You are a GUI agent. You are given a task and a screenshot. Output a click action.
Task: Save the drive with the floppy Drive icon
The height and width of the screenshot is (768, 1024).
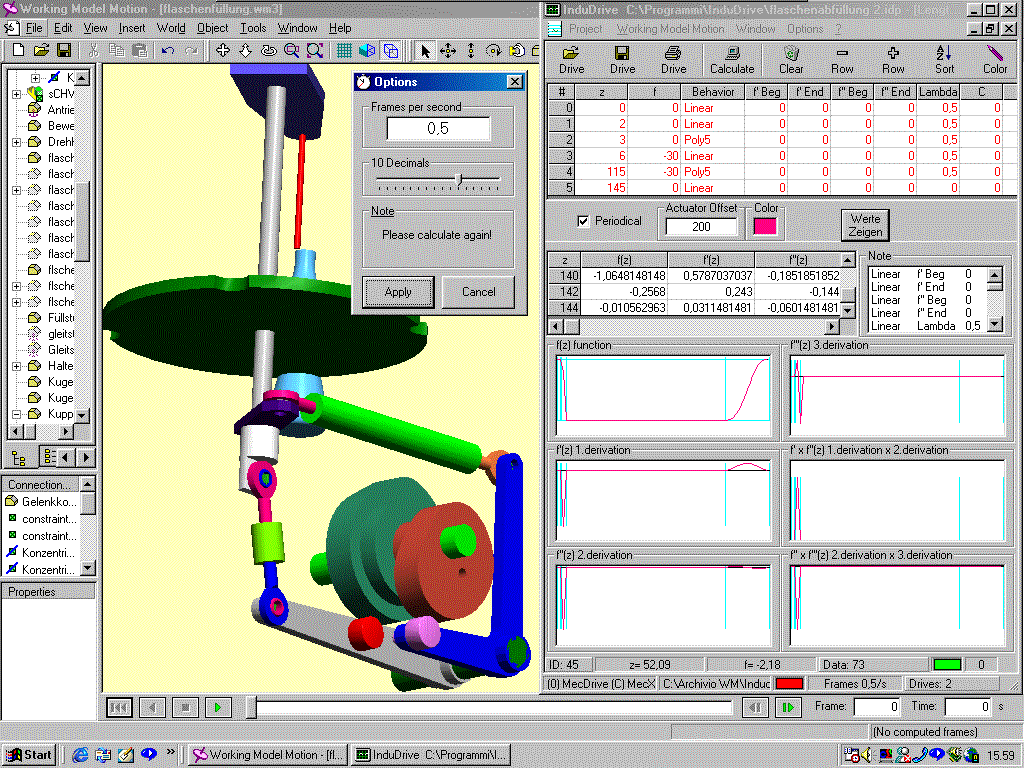[622, 60]
